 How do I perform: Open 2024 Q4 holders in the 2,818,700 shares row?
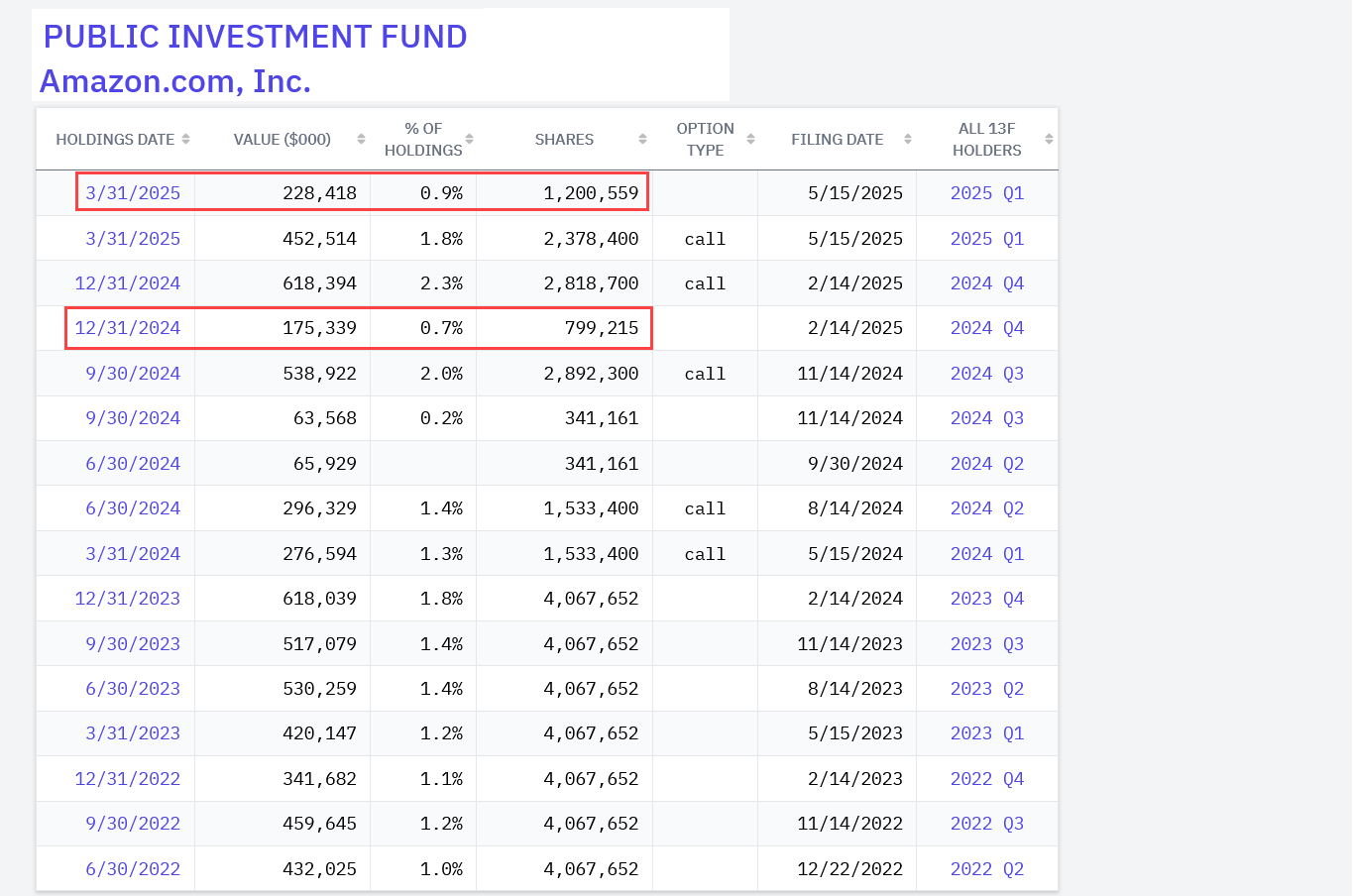(x=987, y=283)
